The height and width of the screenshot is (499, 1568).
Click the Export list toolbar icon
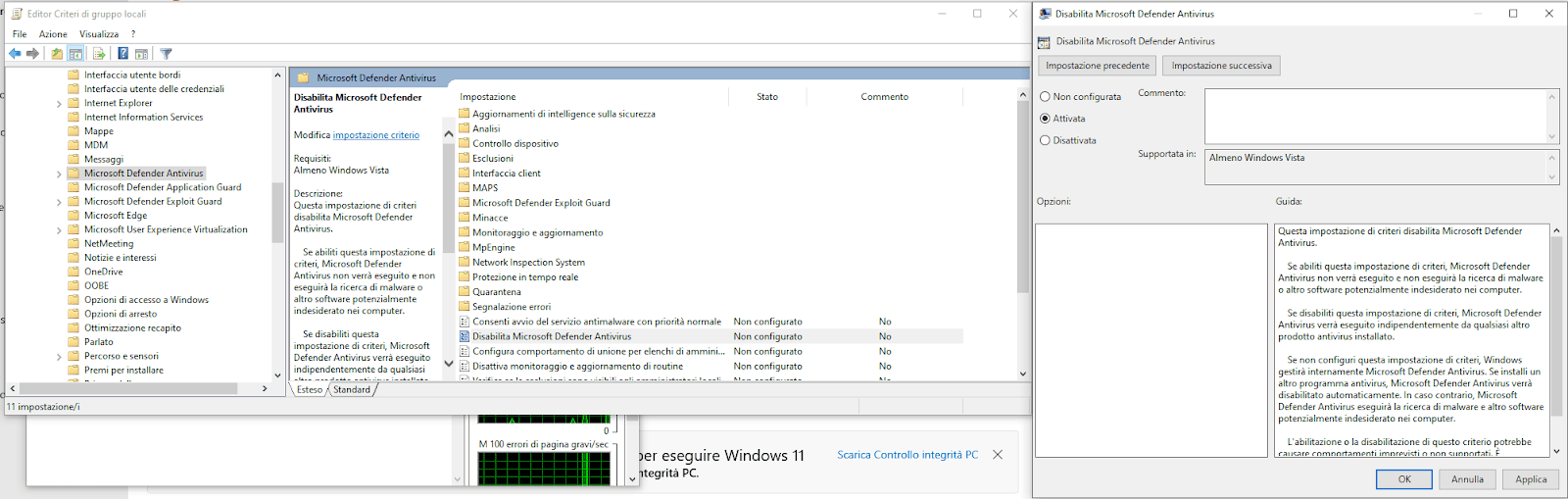click(99, 54)
